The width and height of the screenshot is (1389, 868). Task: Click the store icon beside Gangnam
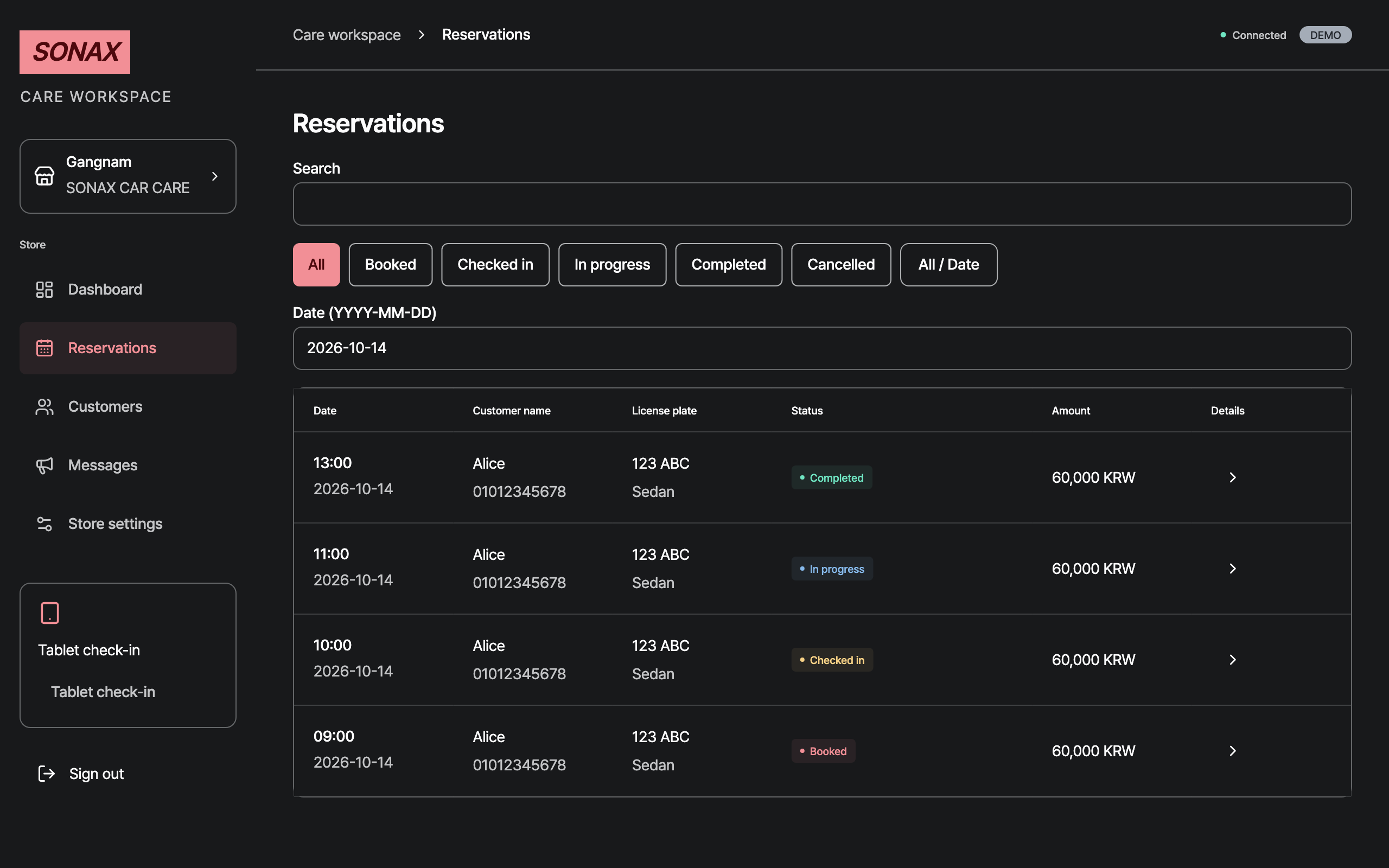point(44,176)
